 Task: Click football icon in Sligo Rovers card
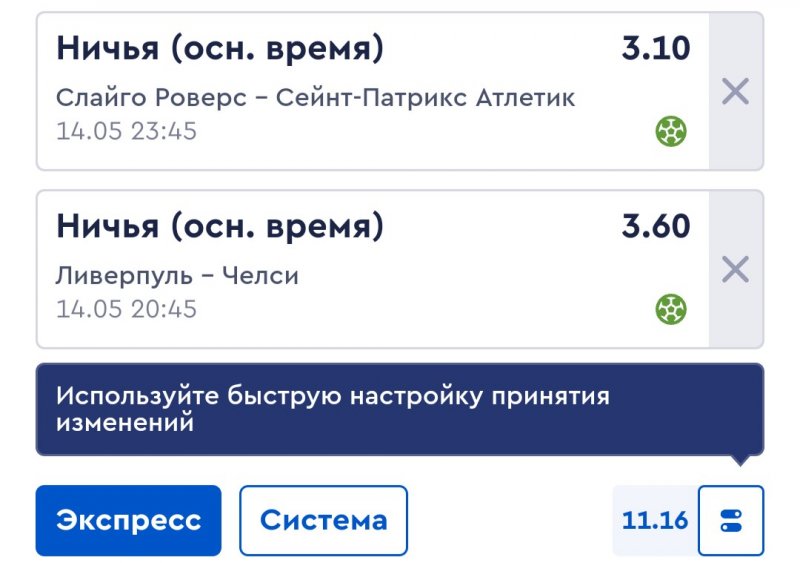point(671,132)
